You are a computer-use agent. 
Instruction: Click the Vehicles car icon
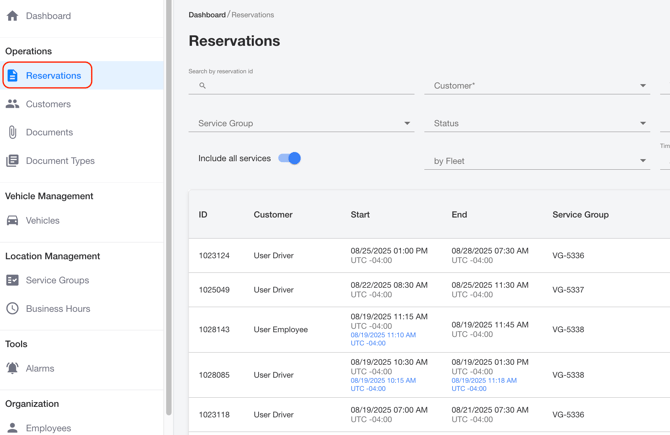point(12,220)
